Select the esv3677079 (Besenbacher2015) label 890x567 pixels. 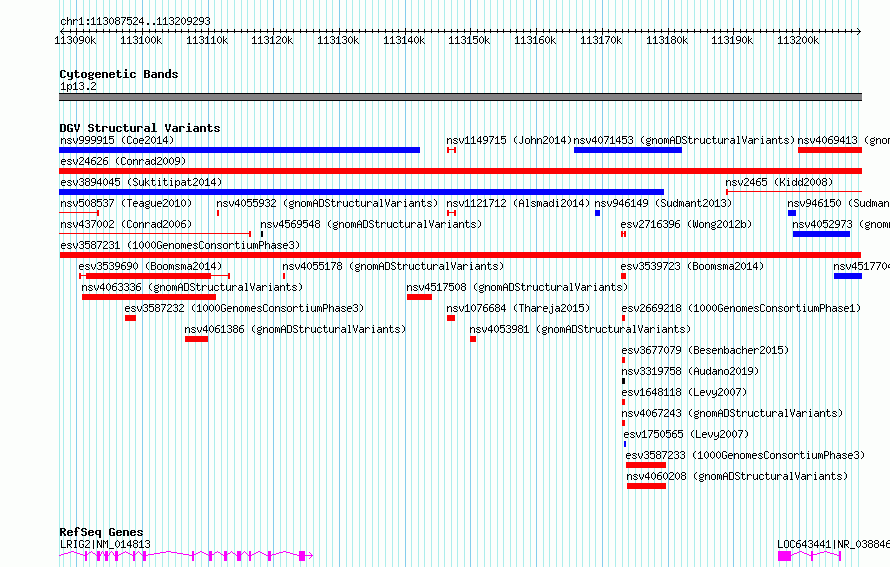[x=706, y=350]
